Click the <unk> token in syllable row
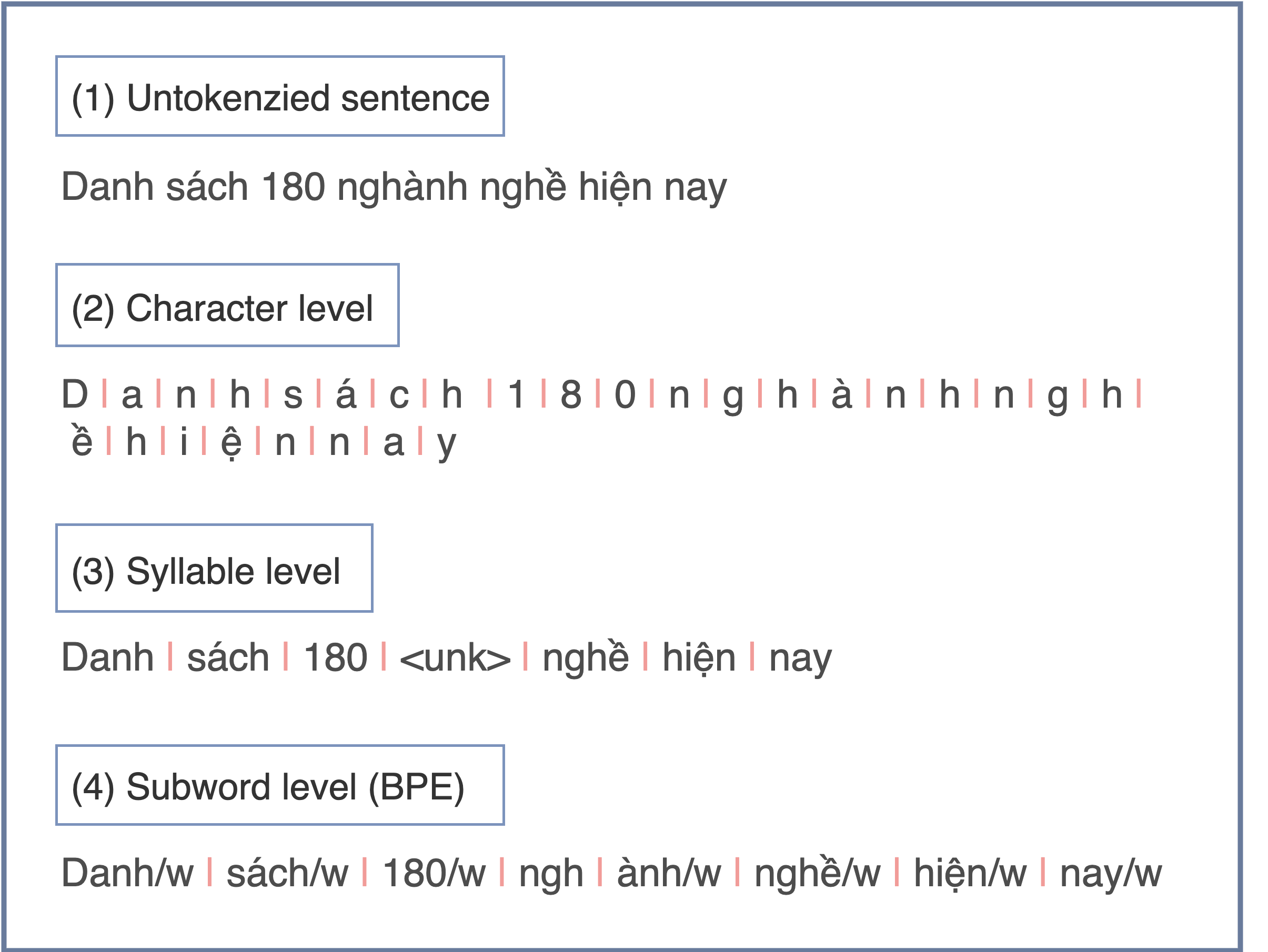 [455, 659]
